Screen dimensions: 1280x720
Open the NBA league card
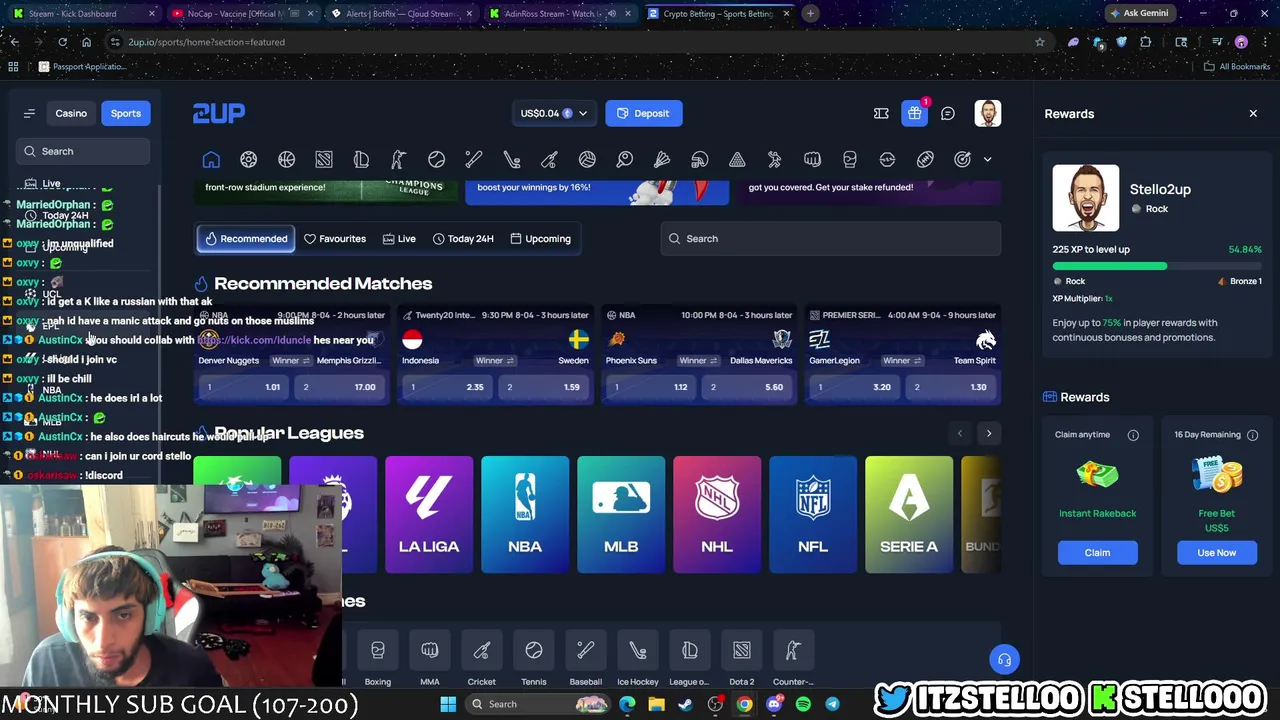(x=525, y=515)
